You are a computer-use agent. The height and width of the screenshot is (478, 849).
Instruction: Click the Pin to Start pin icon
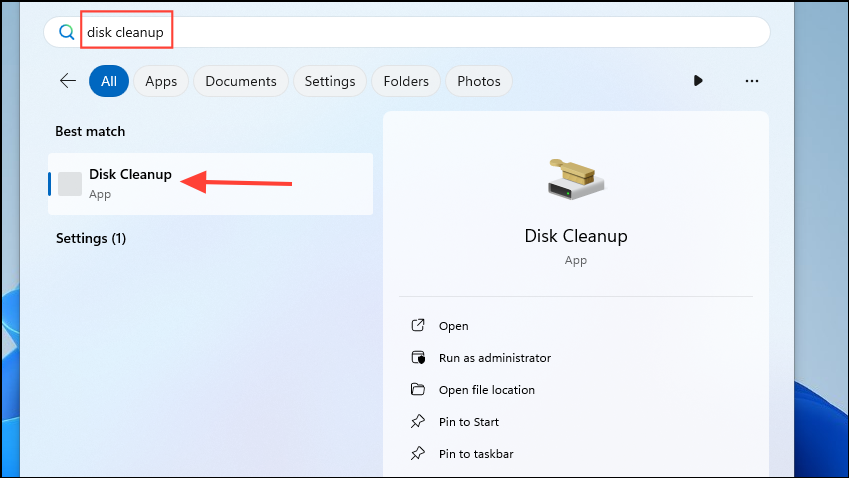(x=417, y=421)
